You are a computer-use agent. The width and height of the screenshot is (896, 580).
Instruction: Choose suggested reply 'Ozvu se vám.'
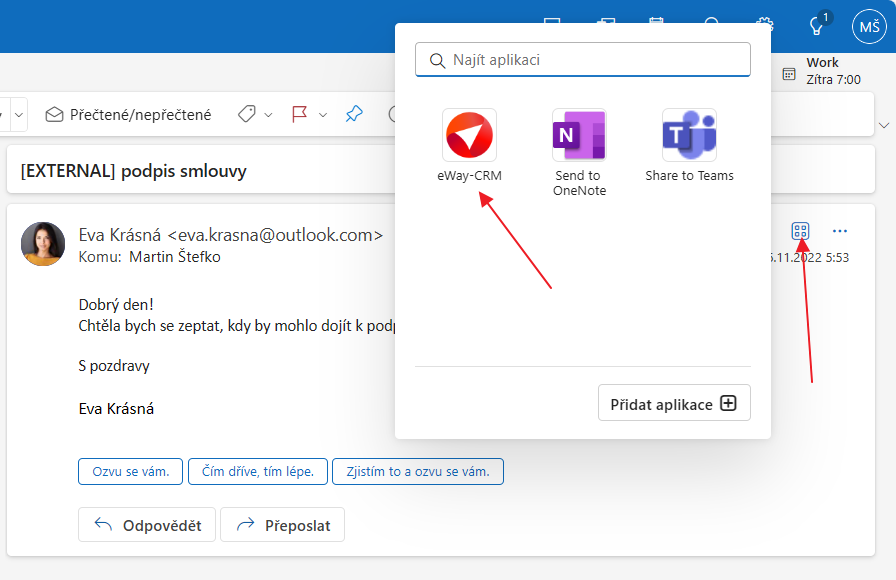click(x=130, y=471)
